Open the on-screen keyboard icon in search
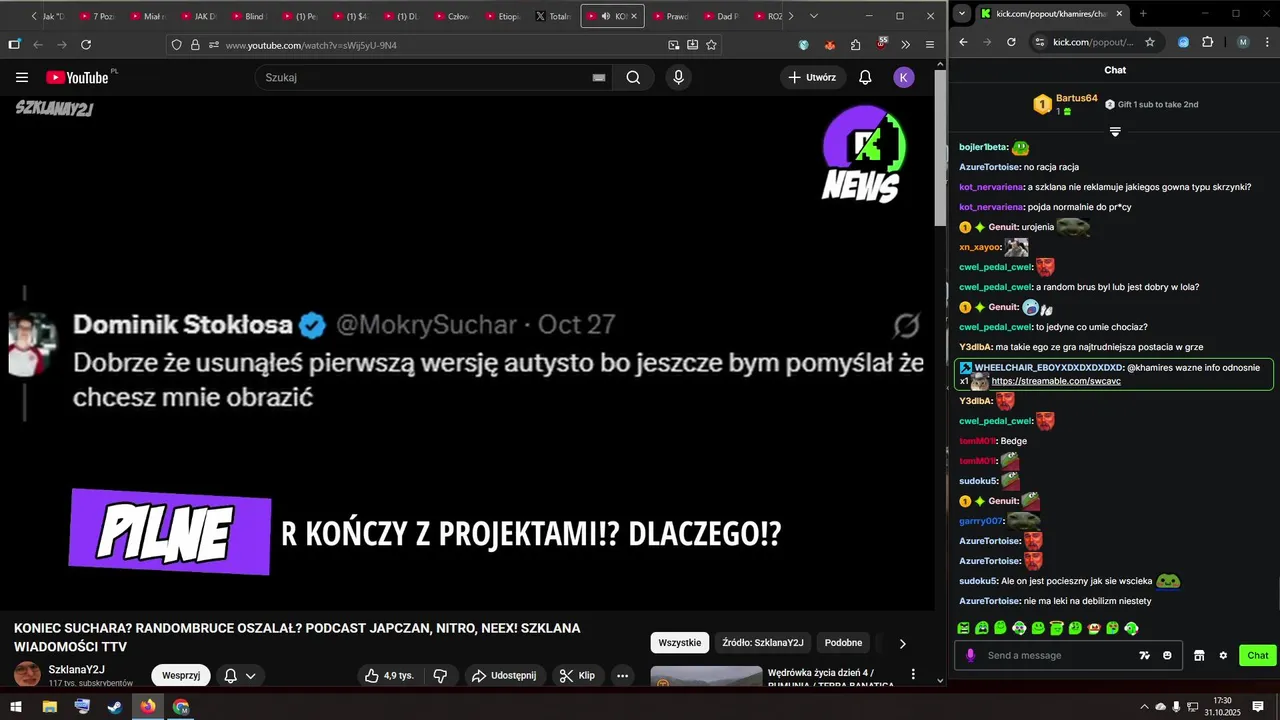This screenshot has height=720, width=1280. point(599,78)
